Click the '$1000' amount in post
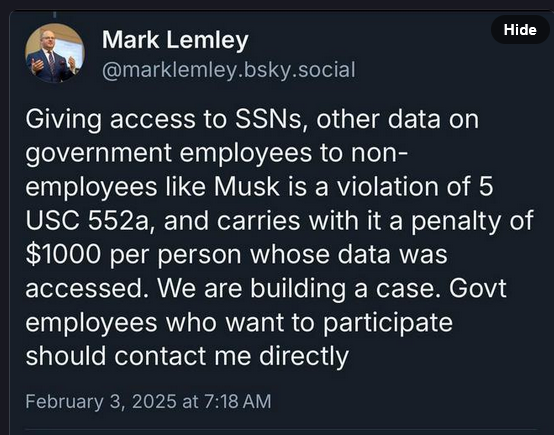Viewport: 554px width, 435px height. click(63, 254)
